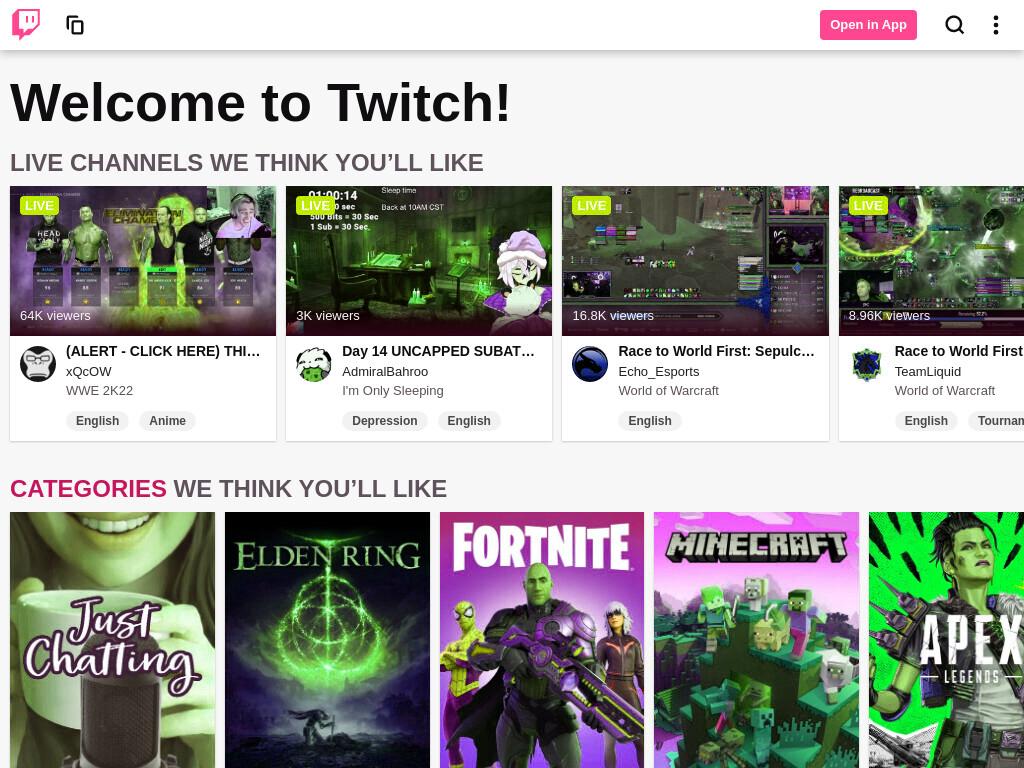The width and height of the screenshot is (1024, 768).
Task: Open the Echo_Esports channel name link
Action: tap(658, 372)
